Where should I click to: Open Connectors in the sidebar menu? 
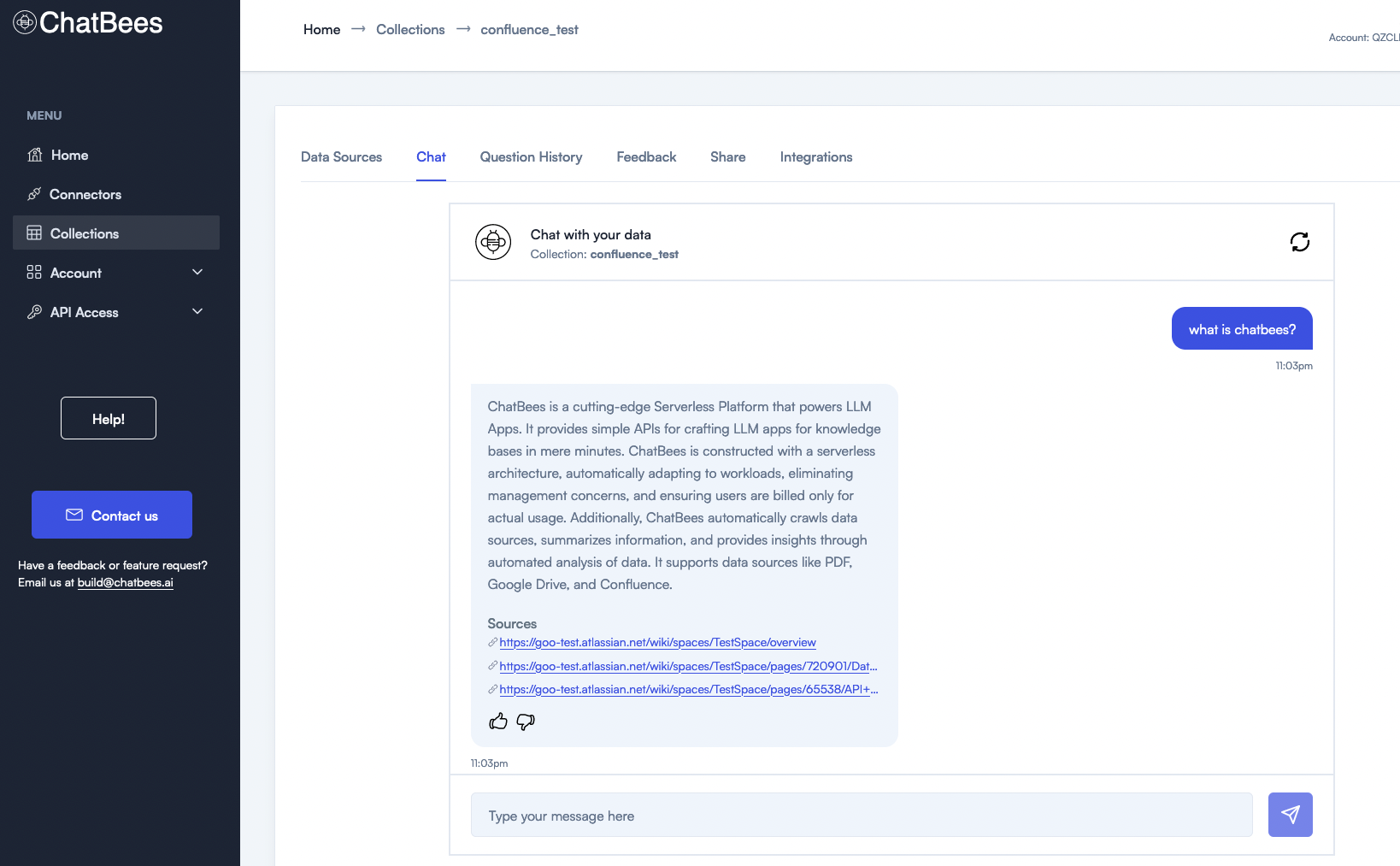click(x=116, y=194)
